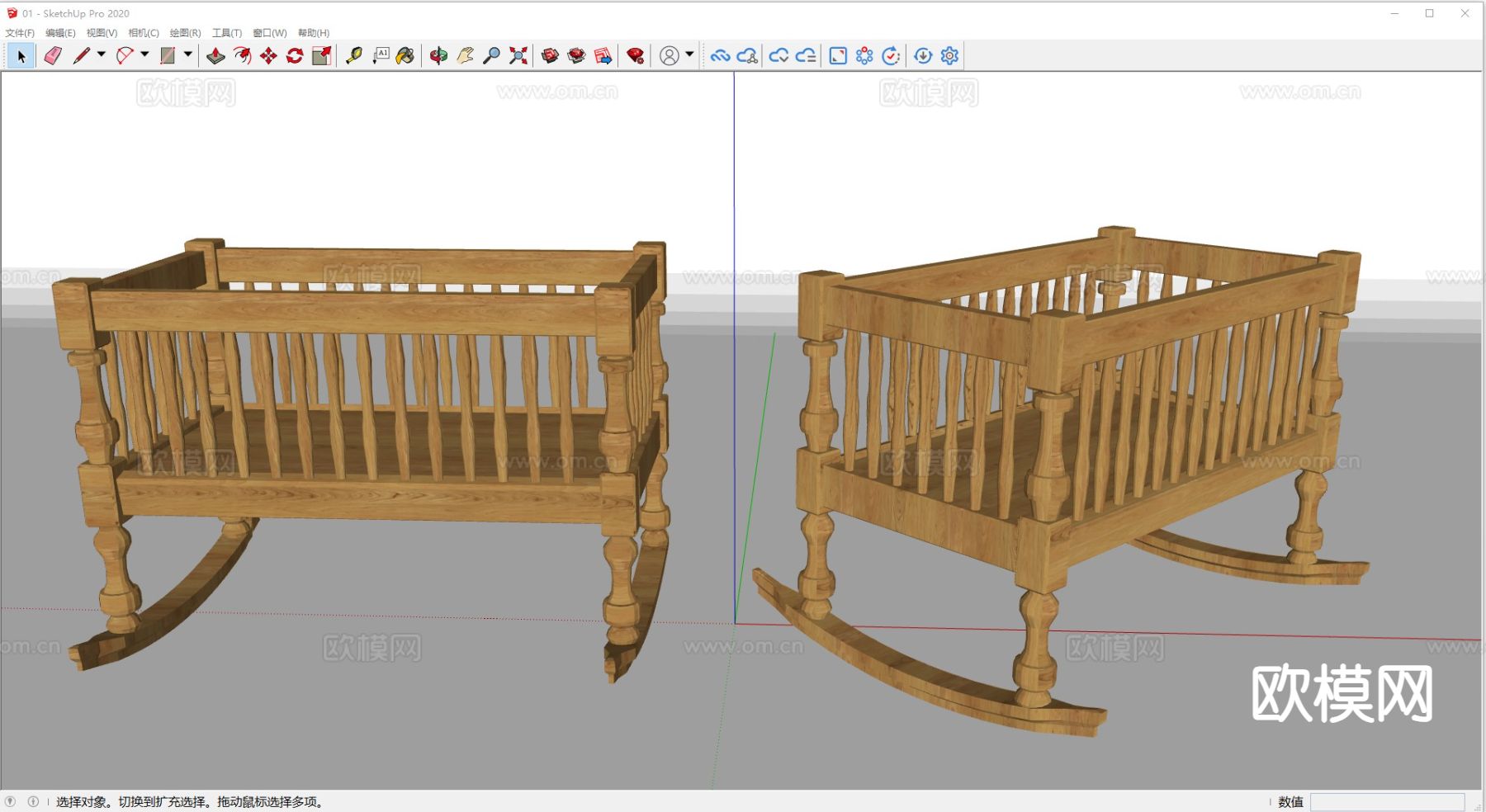The height and width of the screenshot is (812, 1486).
Task: Open the Extension Manager ruby icon
Action: (635, 56)
